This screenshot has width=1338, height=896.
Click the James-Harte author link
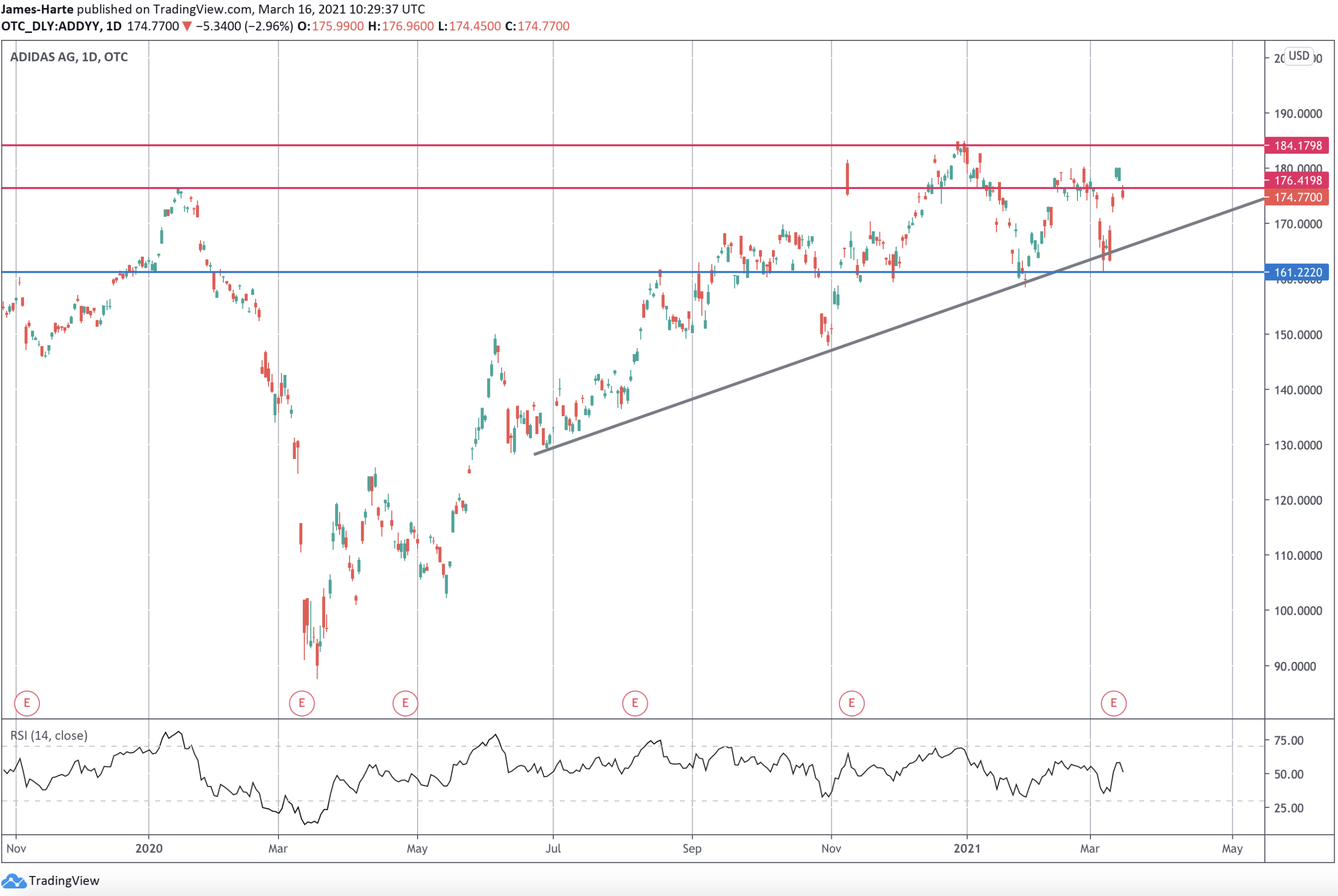coord(36,9)
